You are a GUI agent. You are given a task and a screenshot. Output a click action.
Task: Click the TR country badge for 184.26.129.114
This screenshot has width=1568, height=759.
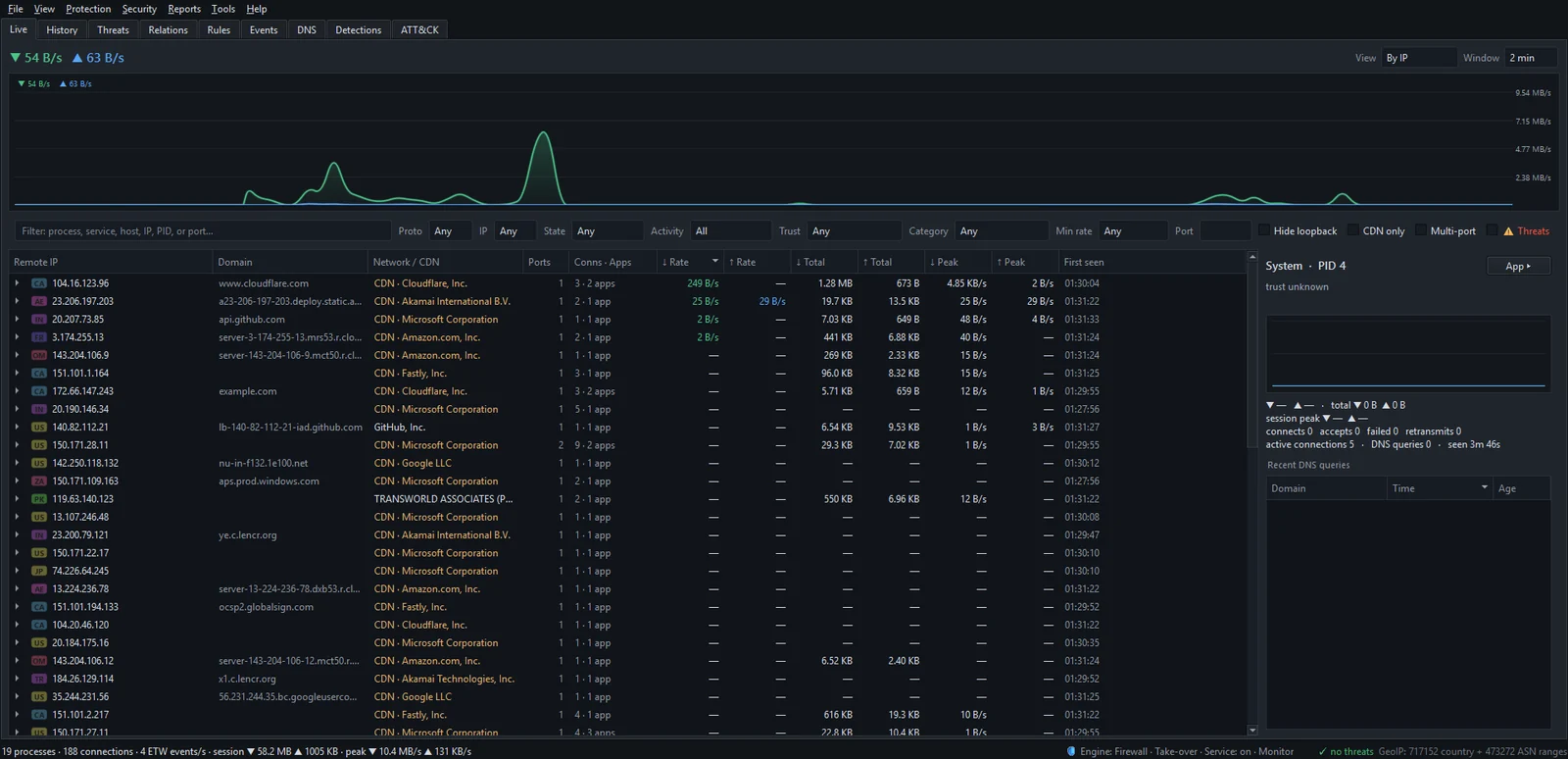tap(39, 679)
